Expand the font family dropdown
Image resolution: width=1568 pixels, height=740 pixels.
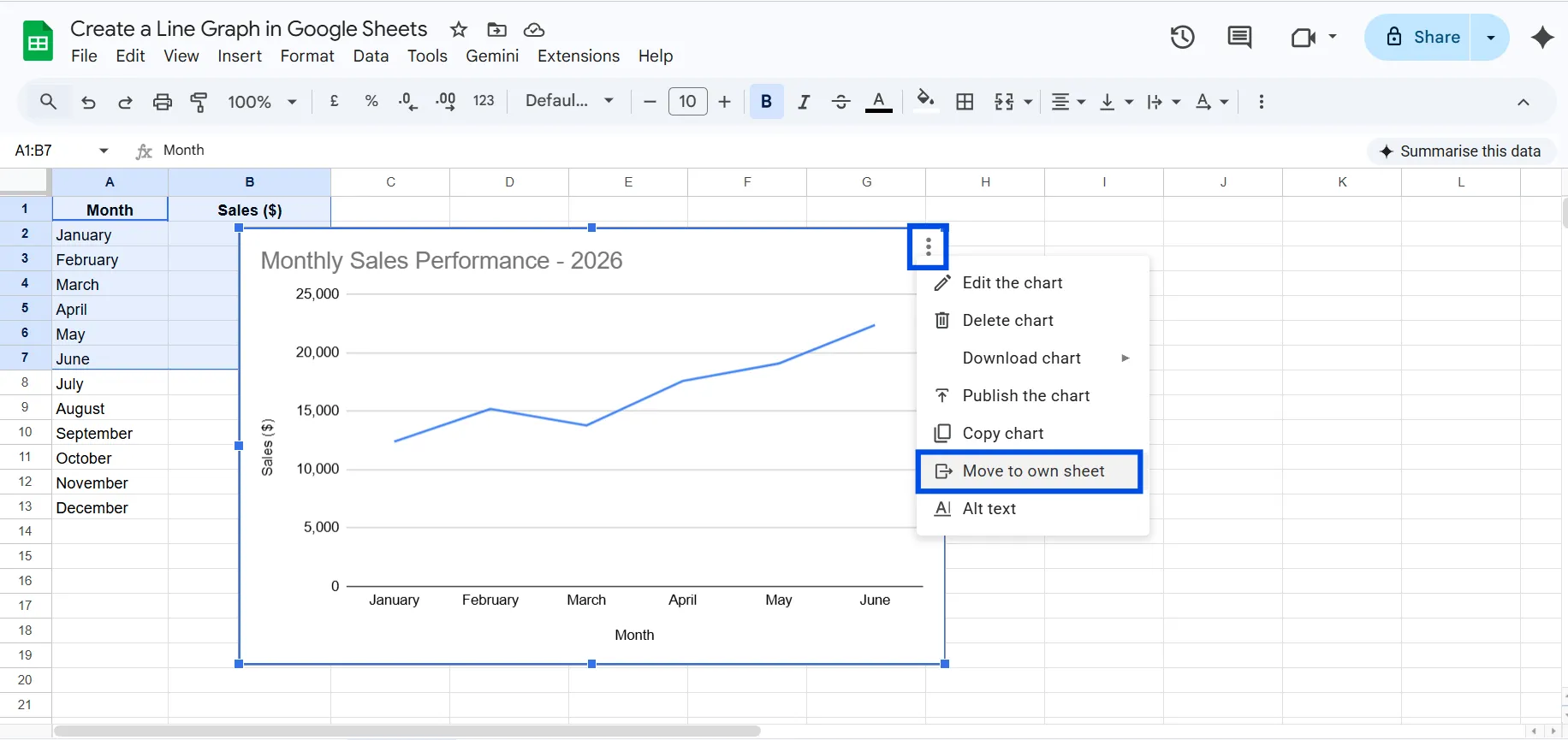click(x=569, y=101)
